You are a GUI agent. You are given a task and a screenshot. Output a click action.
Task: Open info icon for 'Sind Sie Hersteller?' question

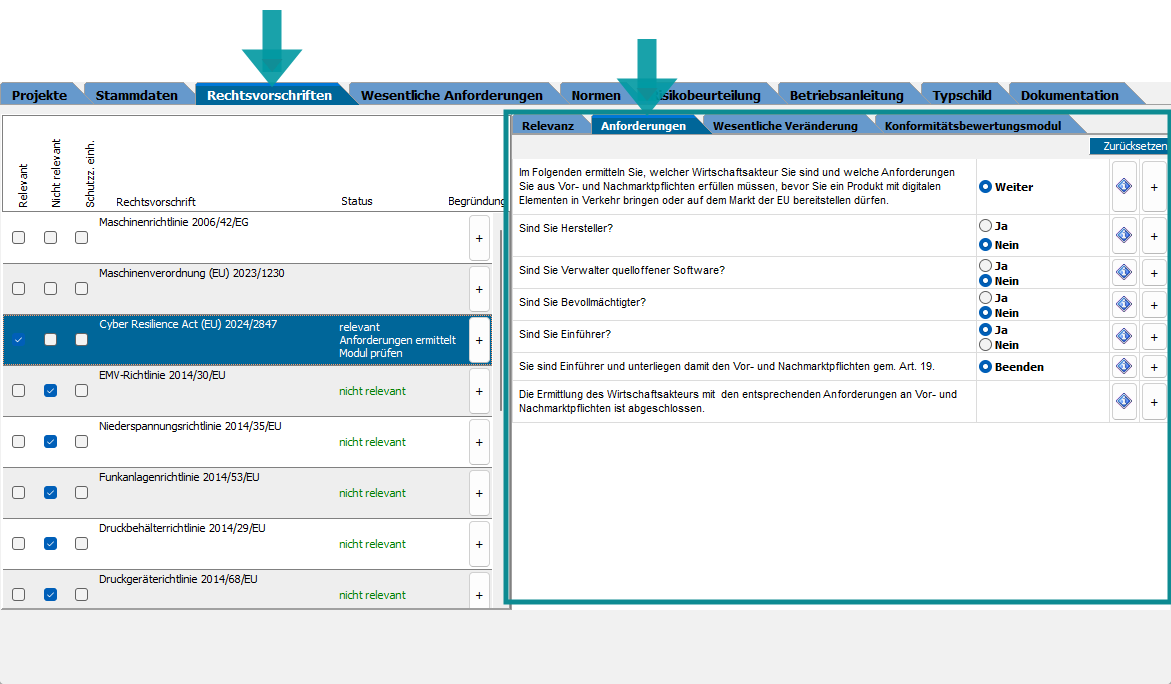tap(1123, 236)
